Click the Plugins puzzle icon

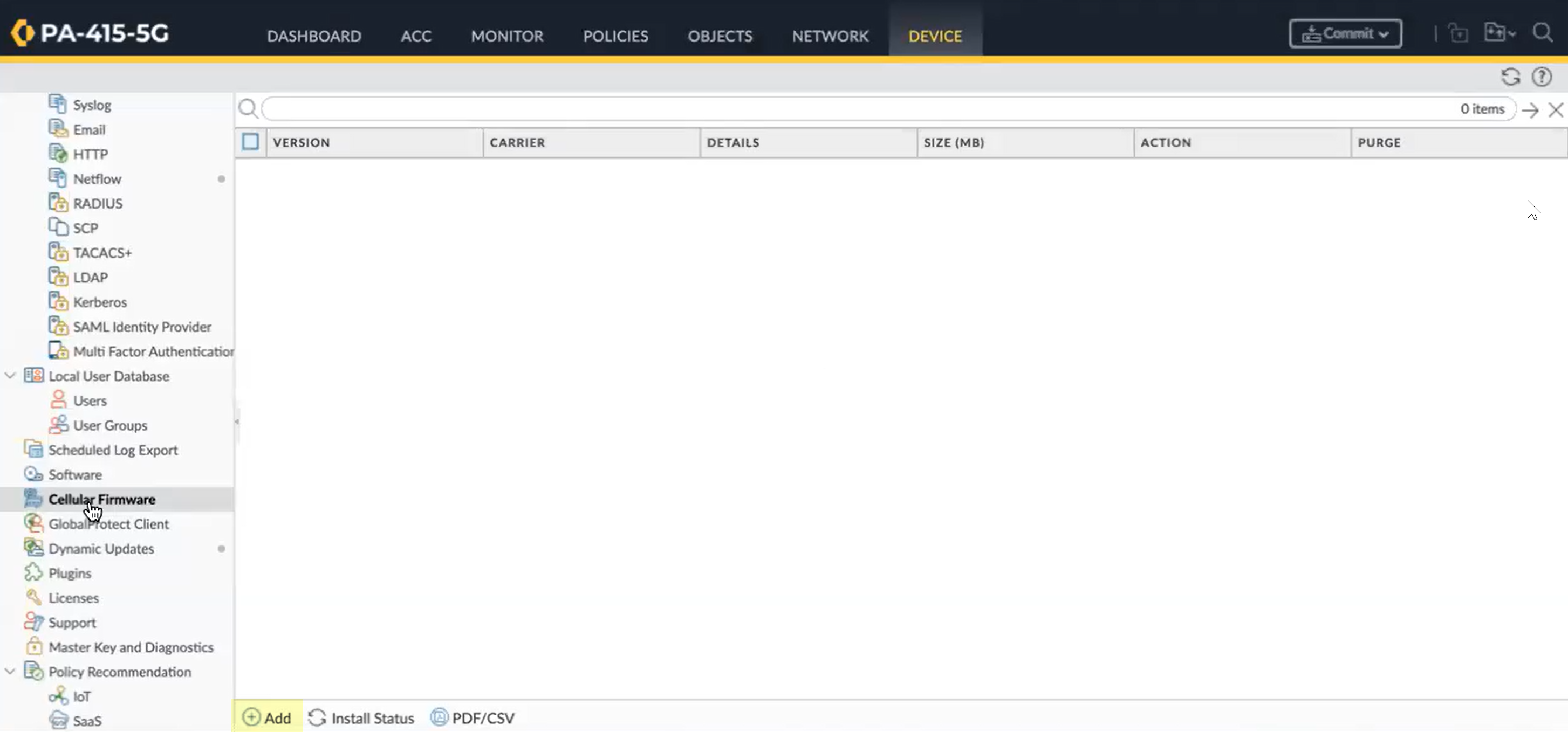33,572
